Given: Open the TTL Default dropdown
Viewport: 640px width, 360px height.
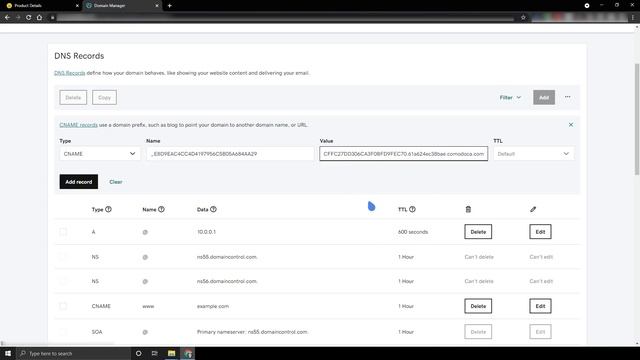Looking at the screenshot, I should (x=533, y=154).
